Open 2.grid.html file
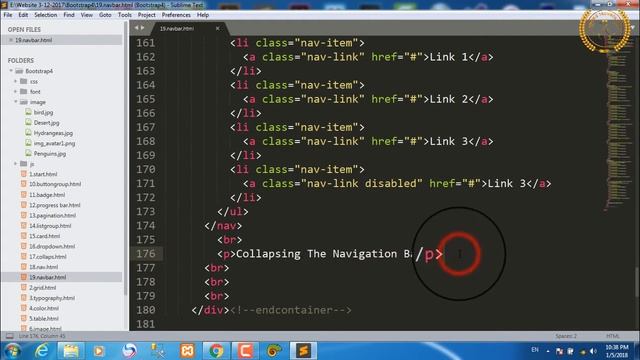The image size is (640, 360). [42, 287]
